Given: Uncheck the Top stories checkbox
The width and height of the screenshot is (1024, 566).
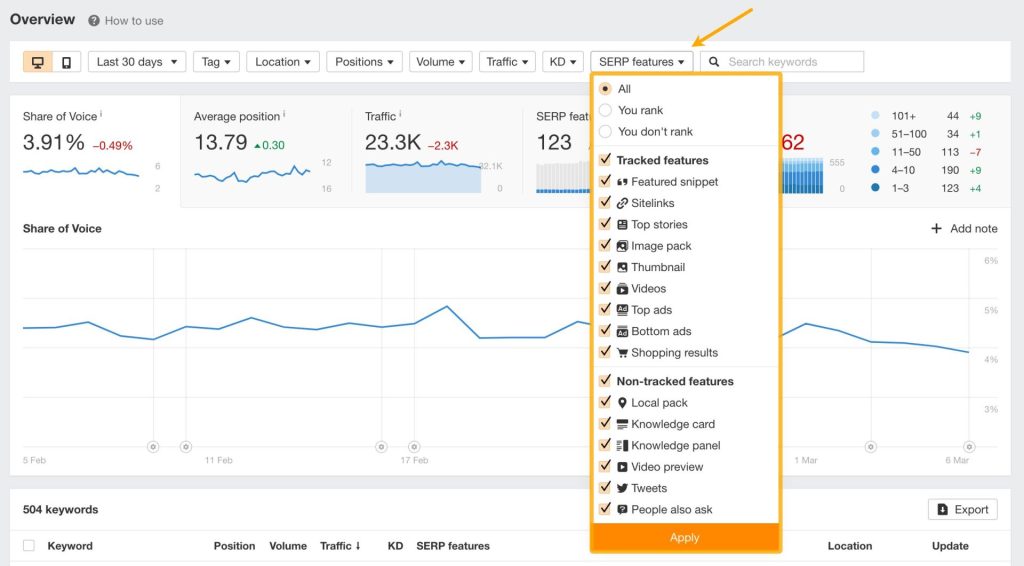Looking at the screenshot, I should (605, 224).
